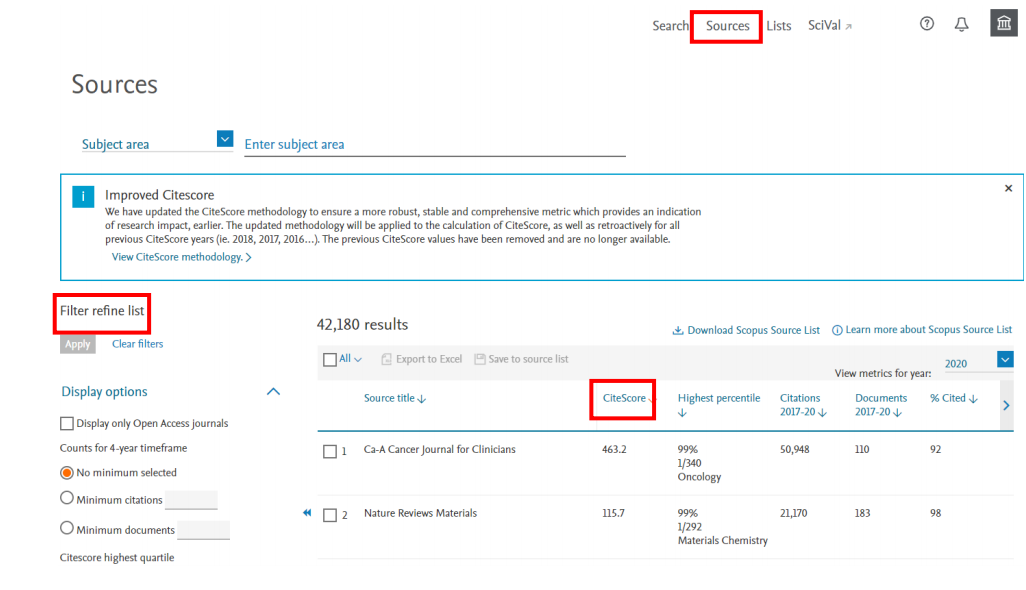Viewport: 1026px width, 590px height.
Task: Close the Improved Citescore info banner
Action: (1008, 188)
